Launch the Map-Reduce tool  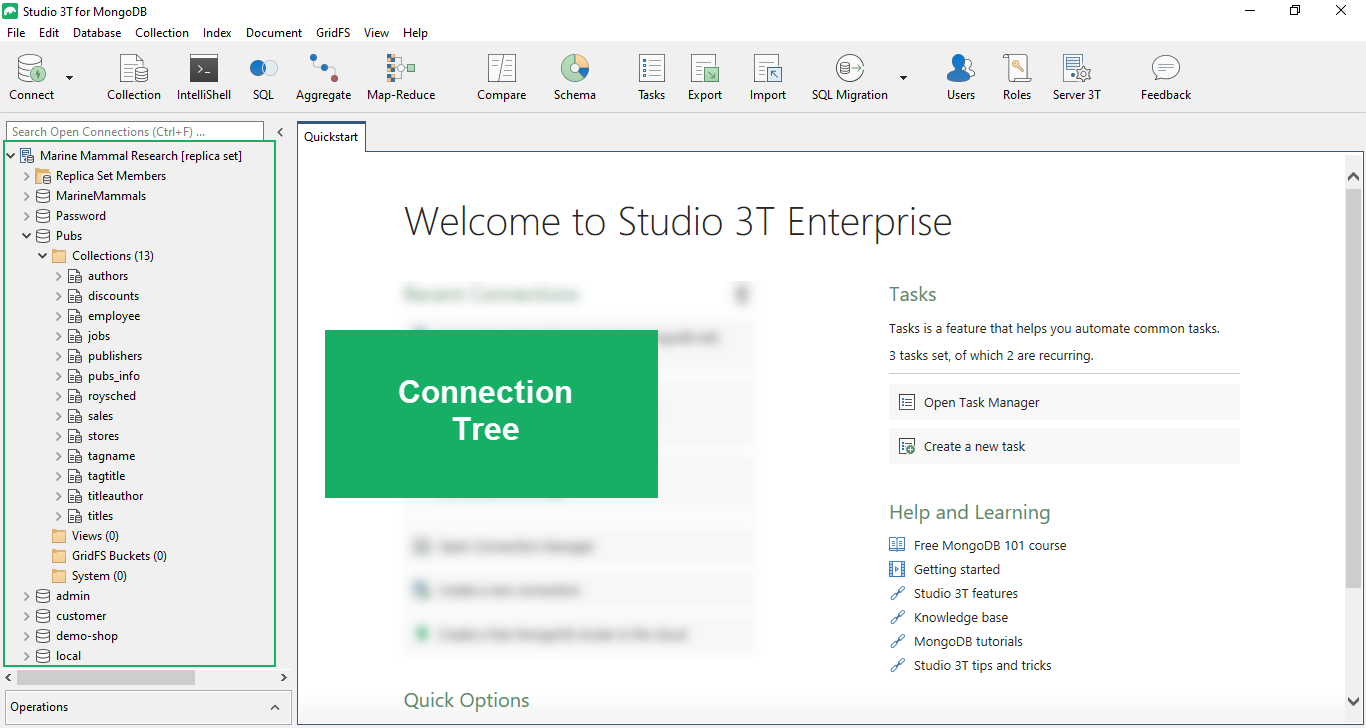click(x=400, y=77)
